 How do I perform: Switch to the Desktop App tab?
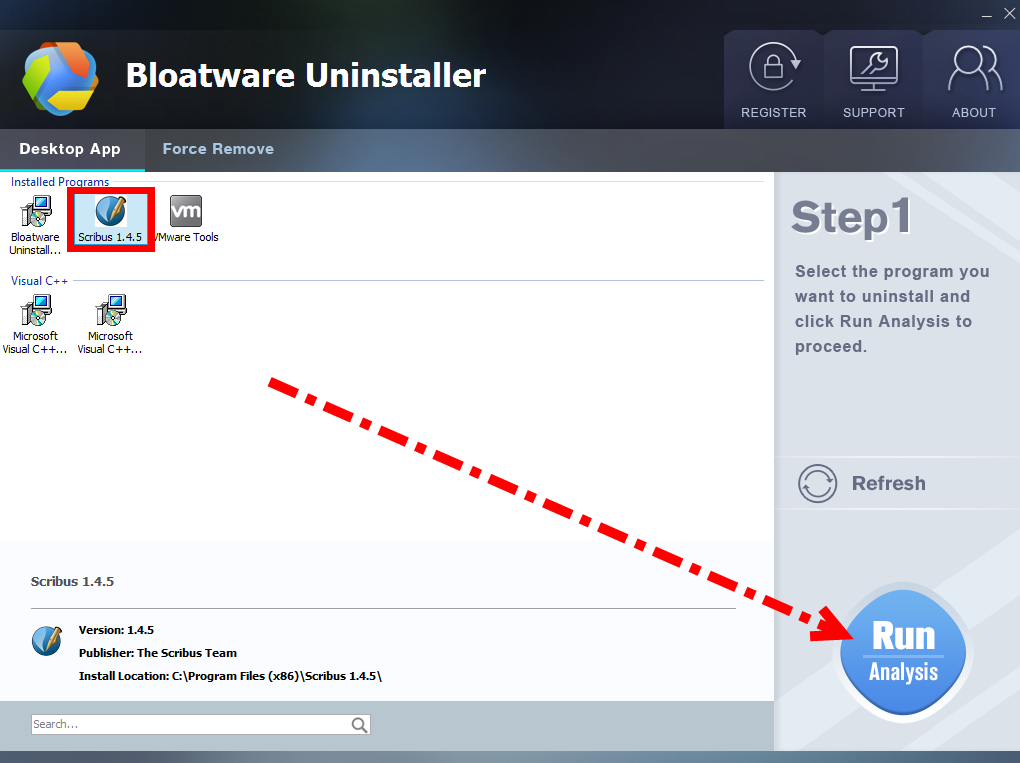(70, 149)
